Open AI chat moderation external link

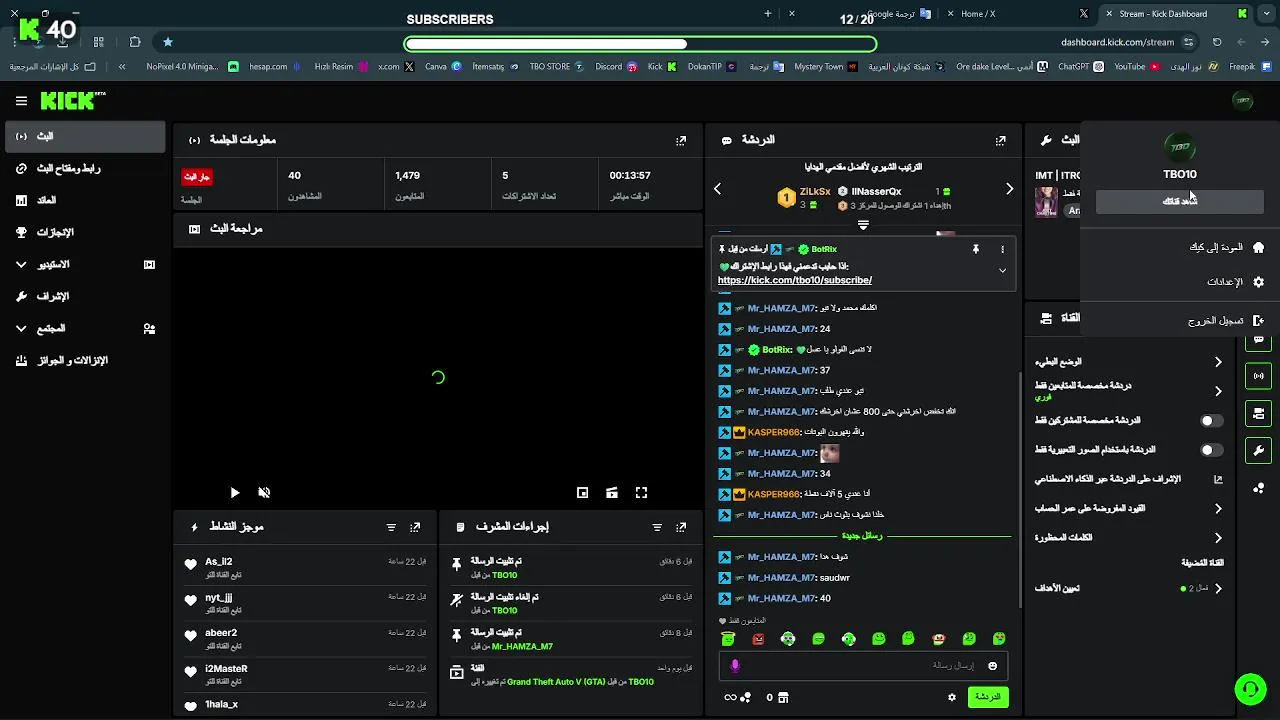[x=1218, y=479]
